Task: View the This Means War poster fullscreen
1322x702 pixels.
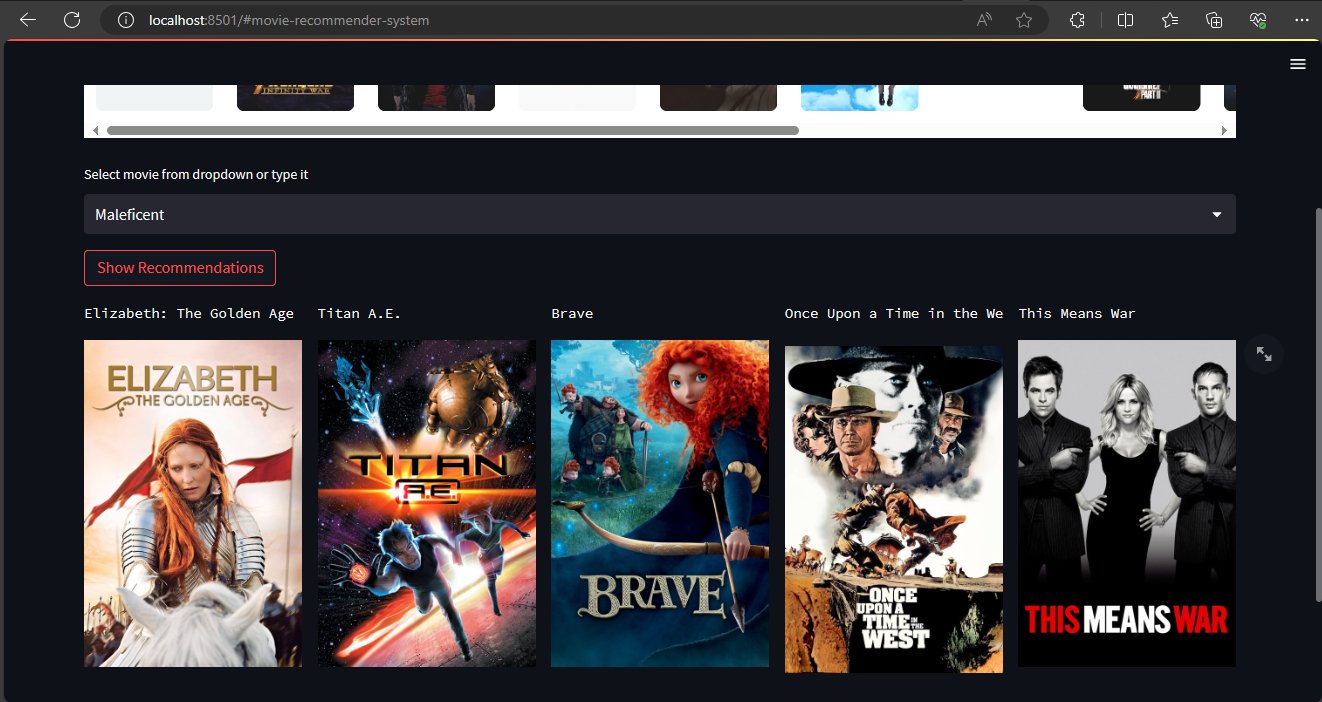Action: point(1264,354)
